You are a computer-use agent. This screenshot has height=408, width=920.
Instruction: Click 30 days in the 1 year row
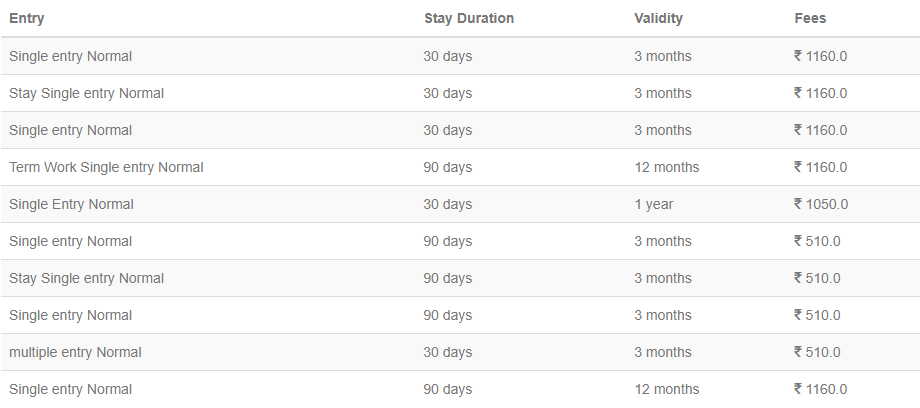[448, 204]
